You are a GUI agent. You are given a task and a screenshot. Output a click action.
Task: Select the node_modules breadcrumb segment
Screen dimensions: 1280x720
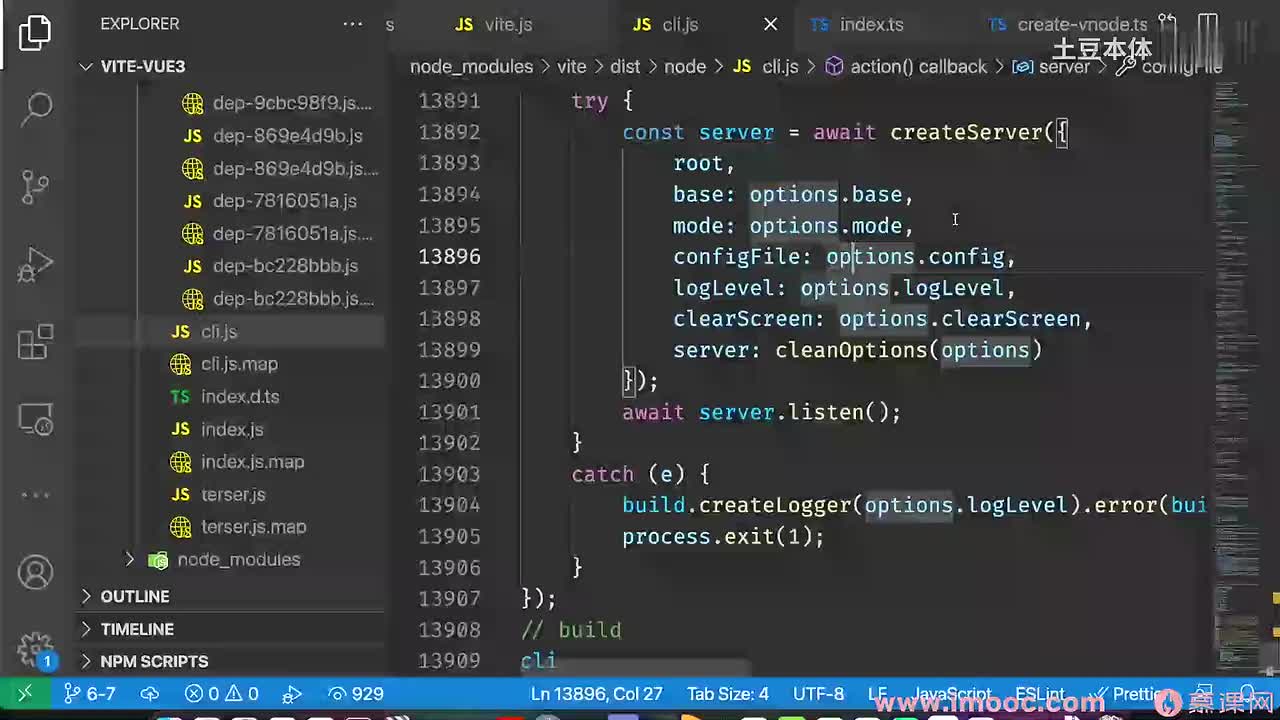[471, 67]
